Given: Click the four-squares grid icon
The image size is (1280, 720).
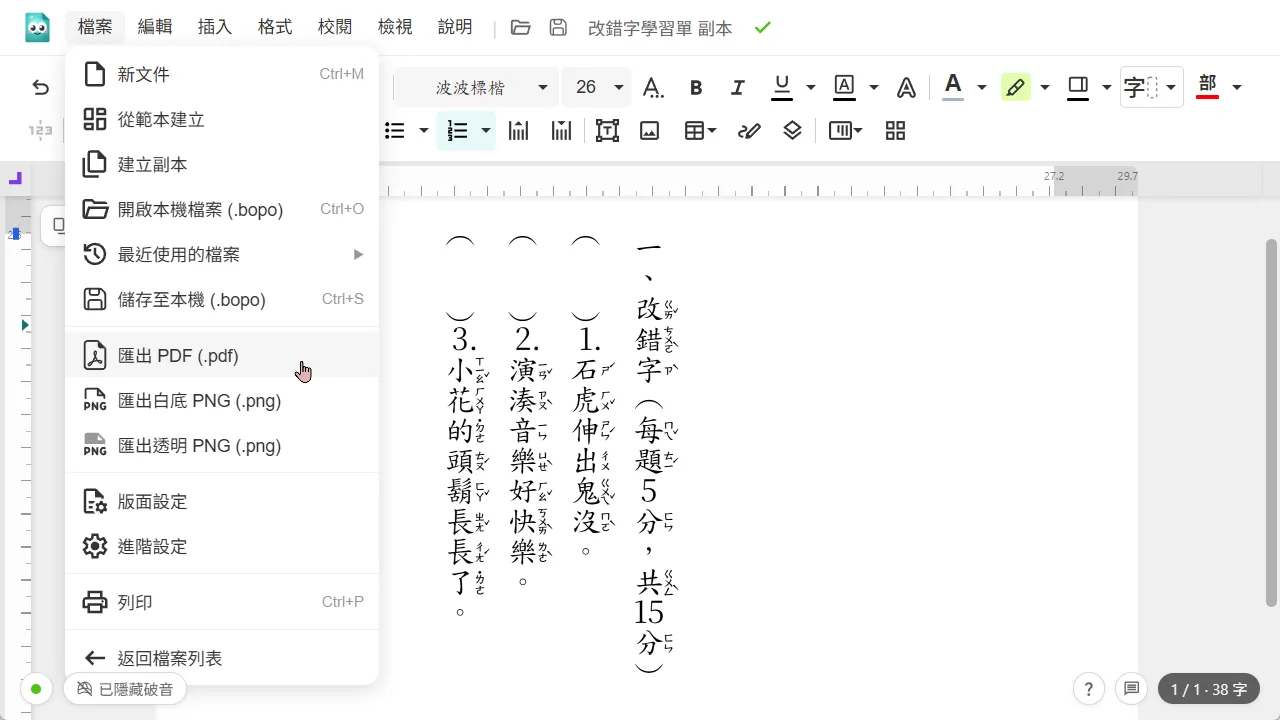Looking at the screenshot, I should (895, 130).
